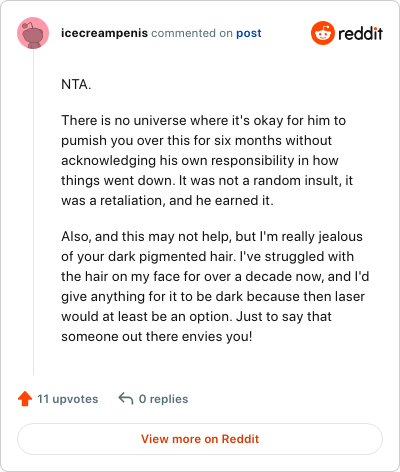
Task: Click the '0 replies' label
Action: (163, 399)
